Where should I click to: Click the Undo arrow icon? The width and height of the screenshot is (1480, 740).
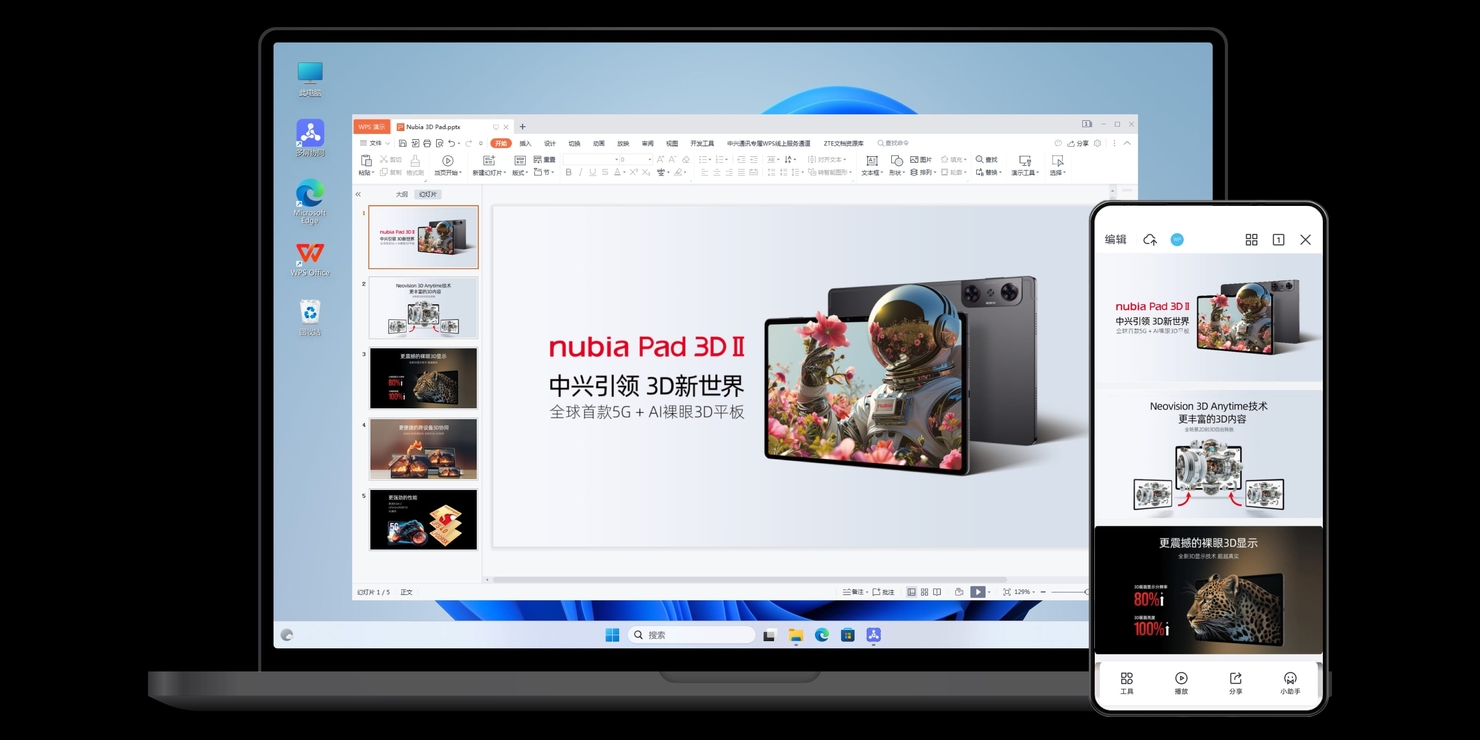452,144
